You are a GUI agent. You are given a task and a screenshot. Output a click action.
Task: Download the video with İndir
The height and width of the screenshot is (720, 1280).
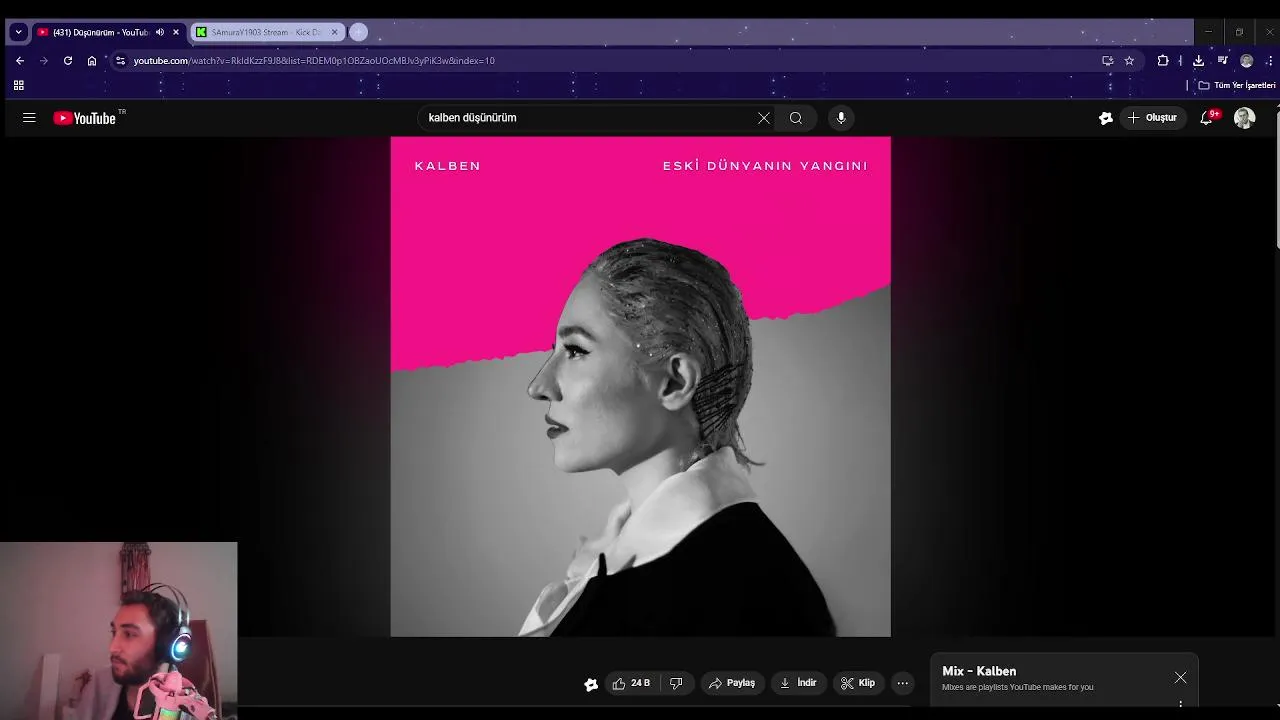click(x=799, y=683)
